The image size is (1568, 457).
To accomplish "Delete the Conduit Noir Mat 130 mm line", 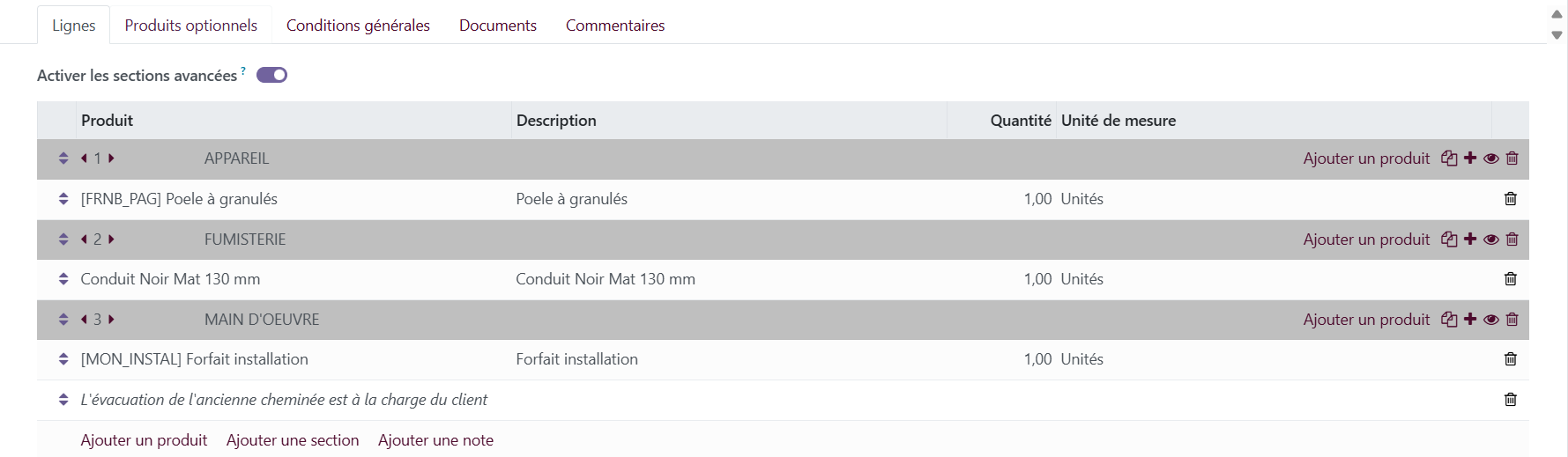I will [1511, 279].
